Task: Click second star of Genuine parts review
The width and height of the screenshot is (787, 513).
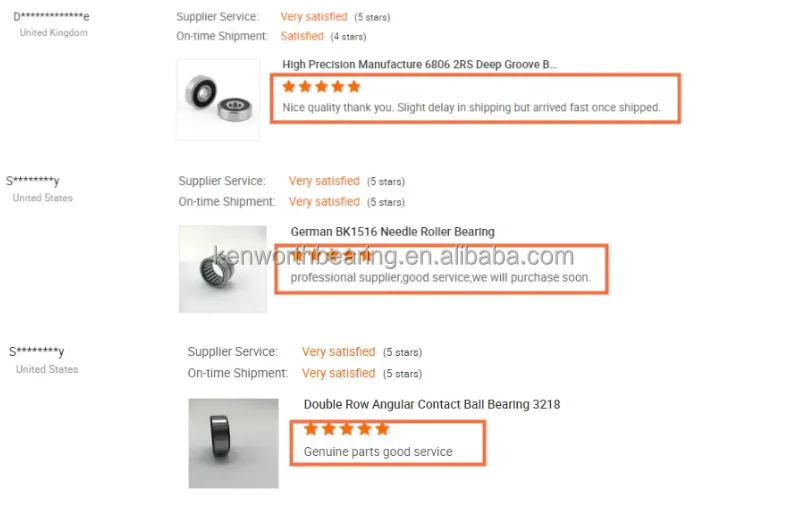Action: coord(329,429)
